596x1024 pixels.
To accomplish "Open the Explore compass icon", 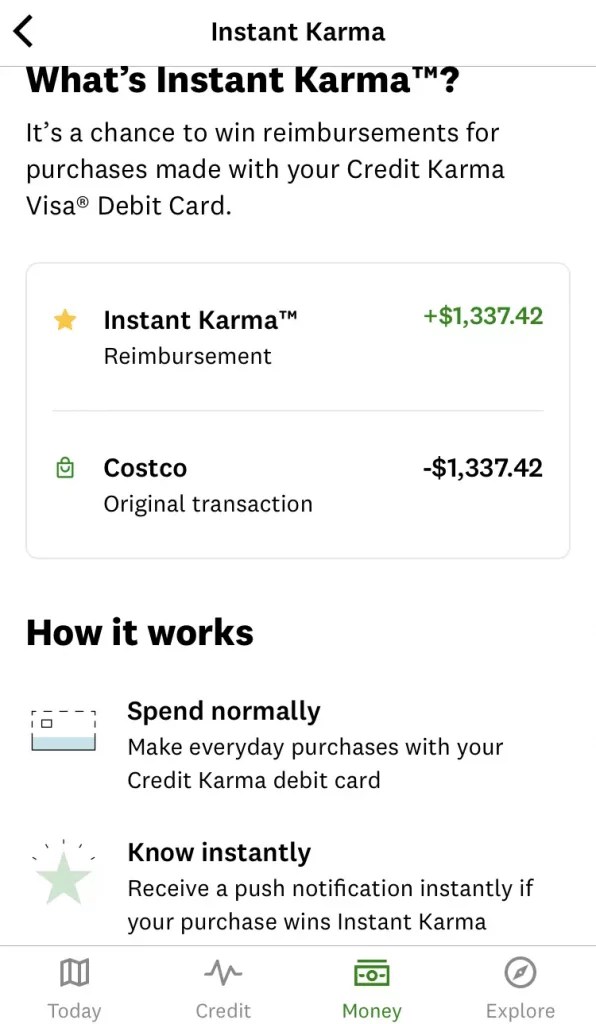I will (520, 971).
